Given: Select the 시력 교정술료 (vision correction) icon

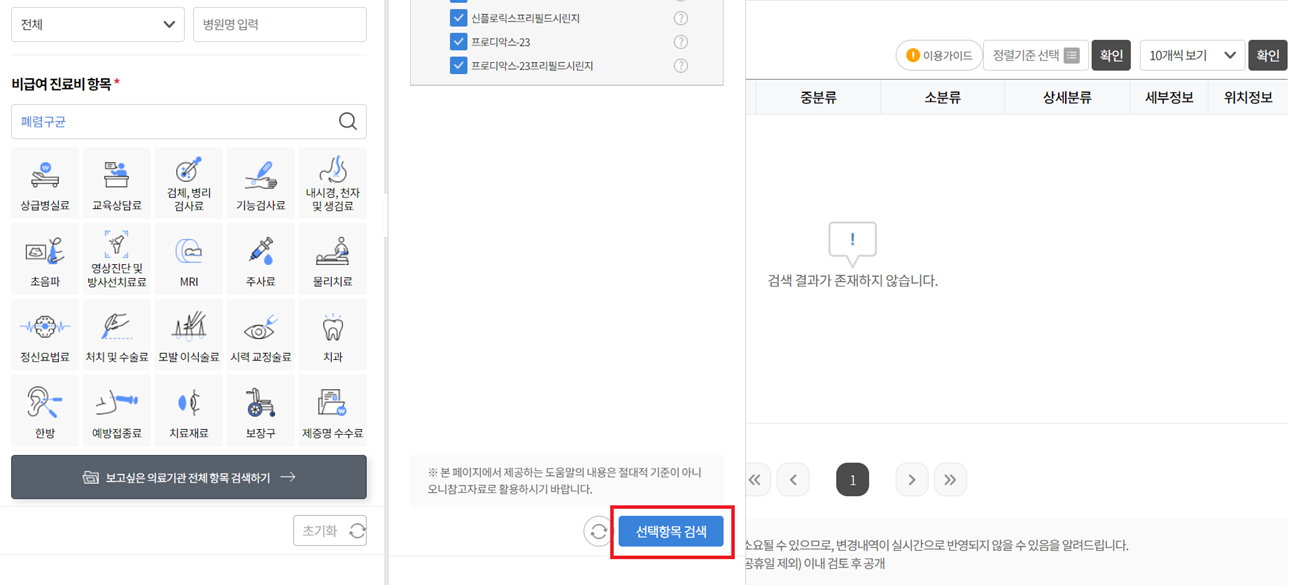Looking at the screenshot, I should (260, 333).
